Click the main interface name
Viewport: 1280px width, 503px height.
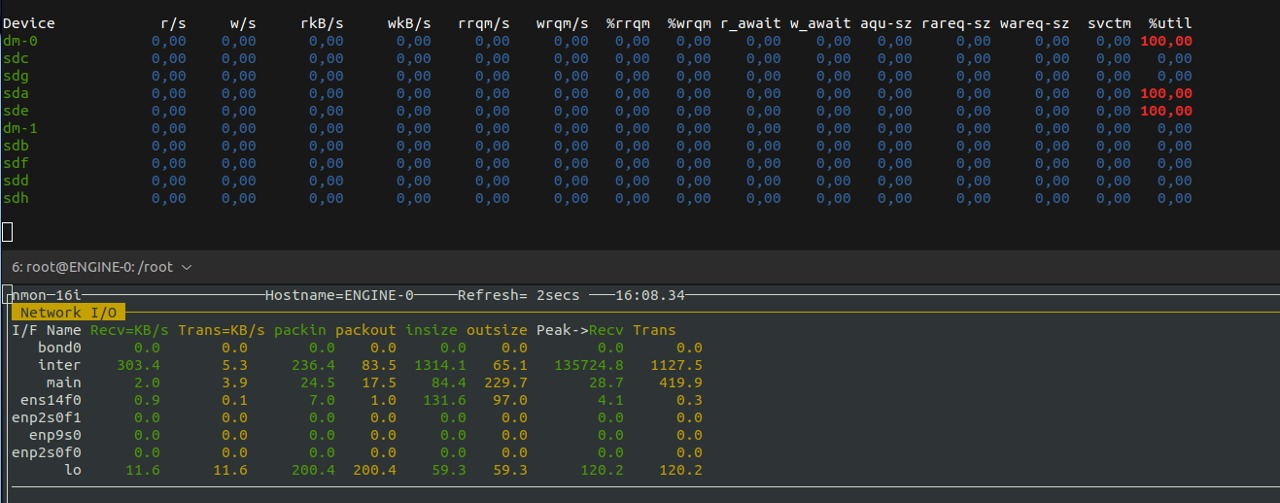click(64, 383)
